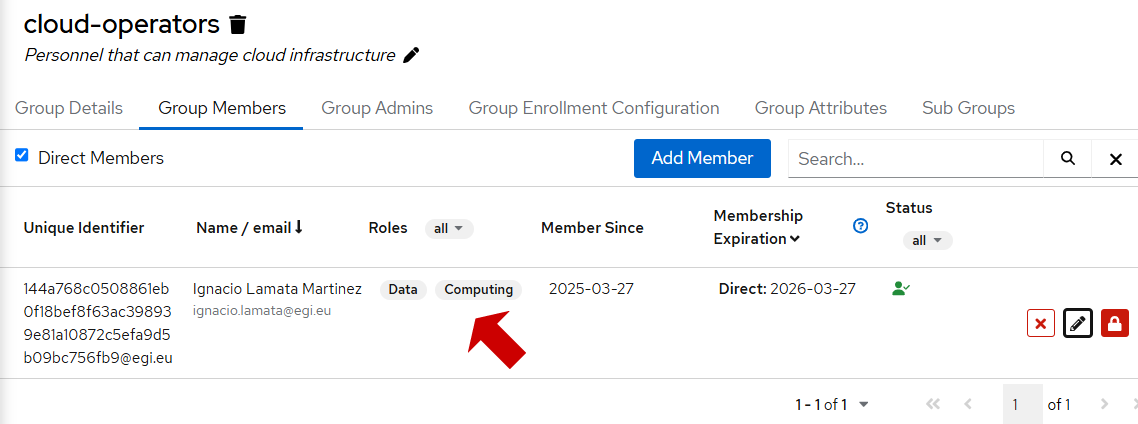The width and height of the screenshot is (1138, 424).
Task: Open the 1 - 1 of 1 per-page dropdown
Action: [832, 404]
